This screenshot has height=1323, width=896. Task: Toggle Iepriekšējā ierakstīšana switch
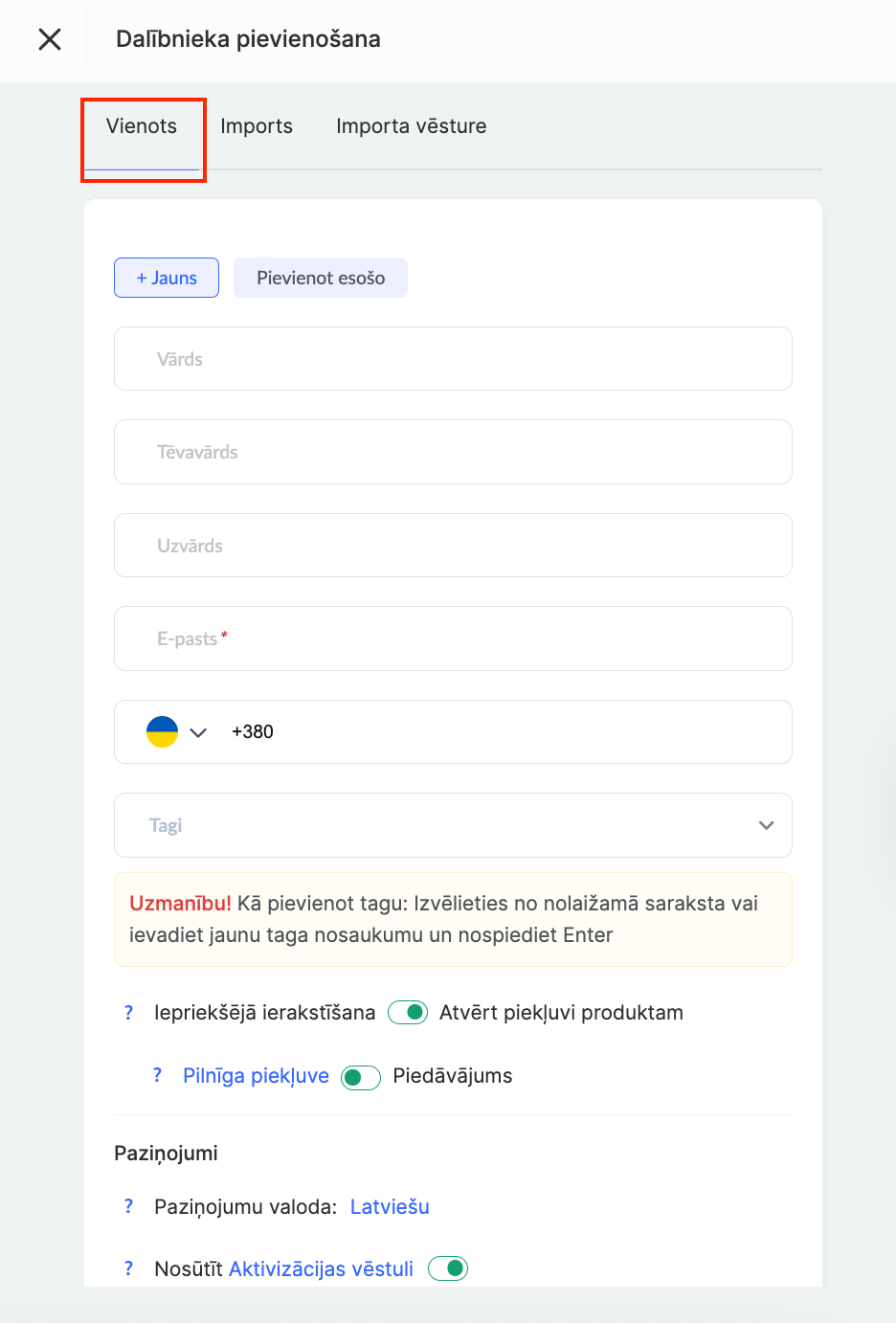coord(408,1013)
